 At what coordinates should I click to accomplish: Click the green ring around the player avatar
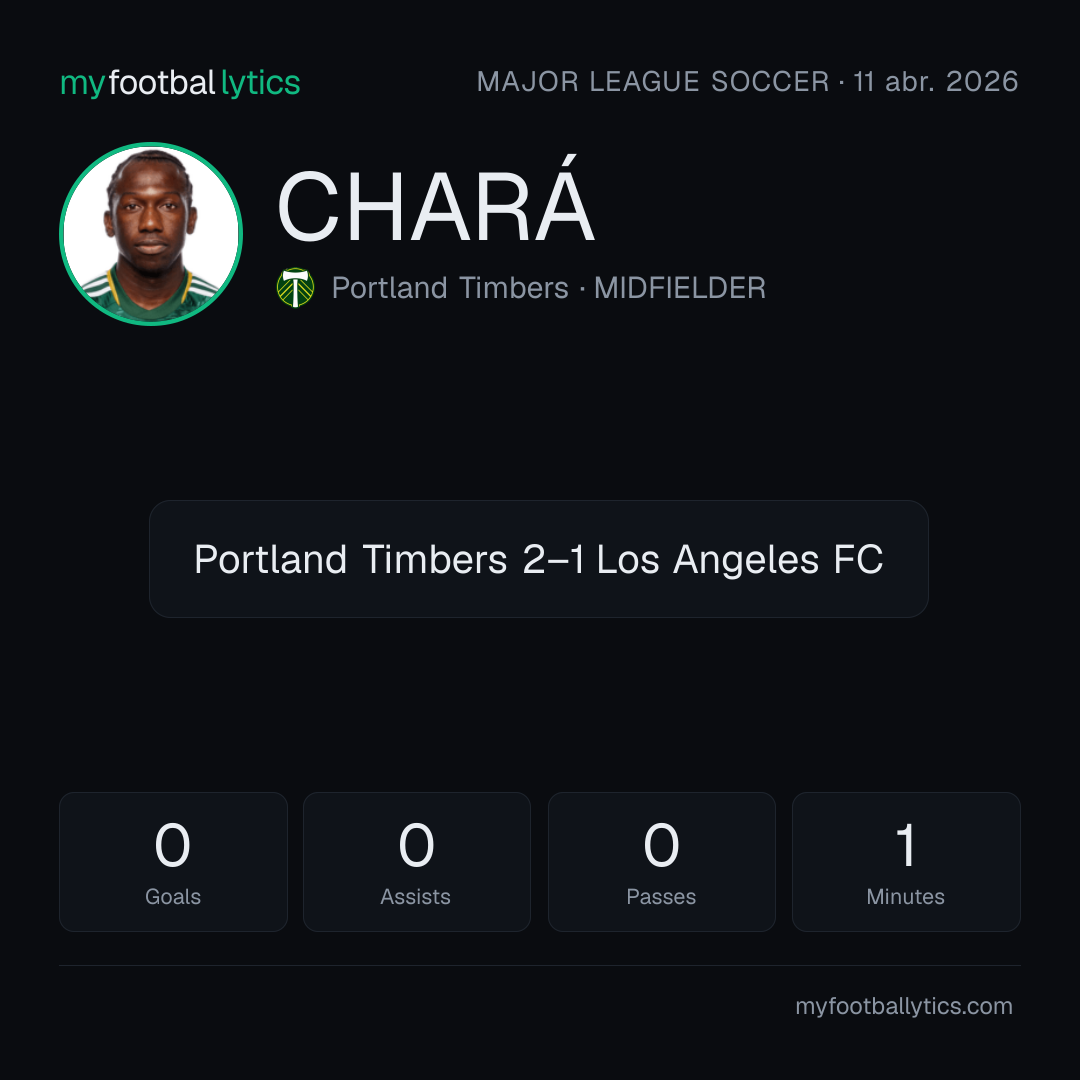[x=151, y=144]
